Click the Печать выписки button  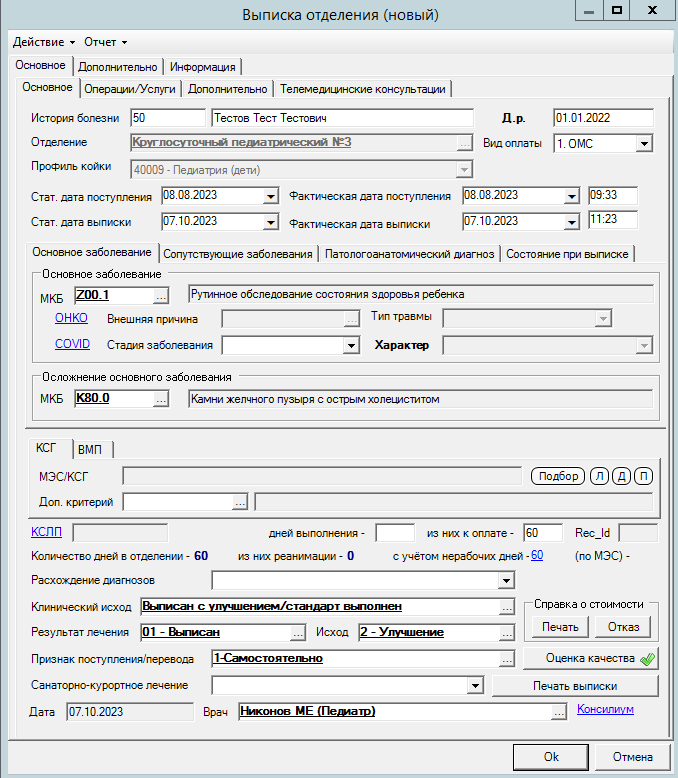(x=575, y=686)
